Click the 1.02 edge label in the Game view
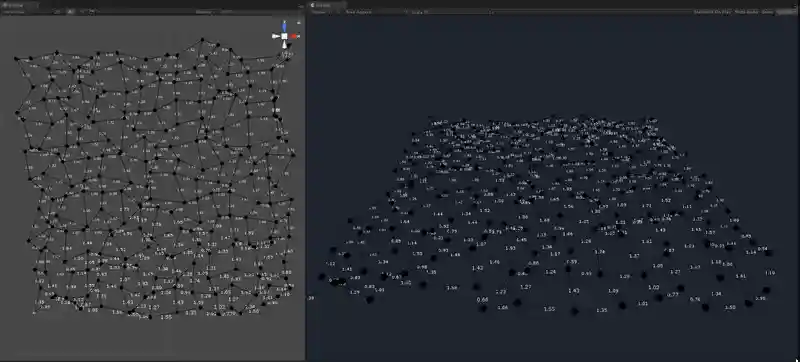This screenshot has height=362, width=800. click(x=654, y=288)
